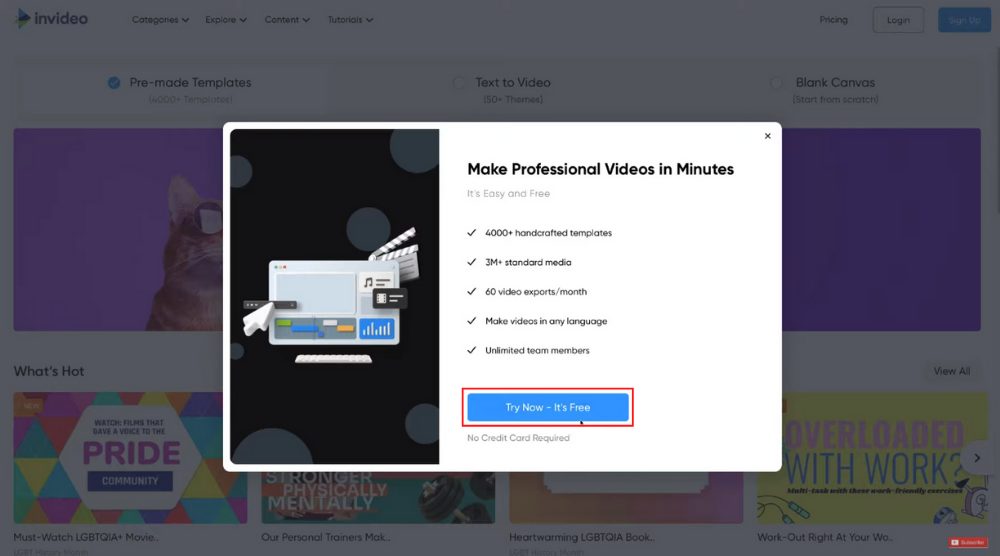Click 'Our Personal Trainers Mak..' title
Image resolution: width=1000 pixels, height=556 pixels.
coord(326,537)
